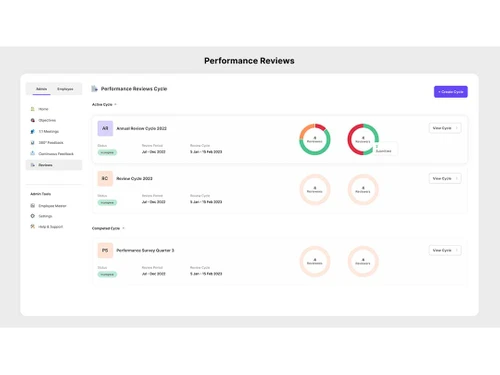Click the Help & Support icon
500x375 pixels.
click(32, 226)
